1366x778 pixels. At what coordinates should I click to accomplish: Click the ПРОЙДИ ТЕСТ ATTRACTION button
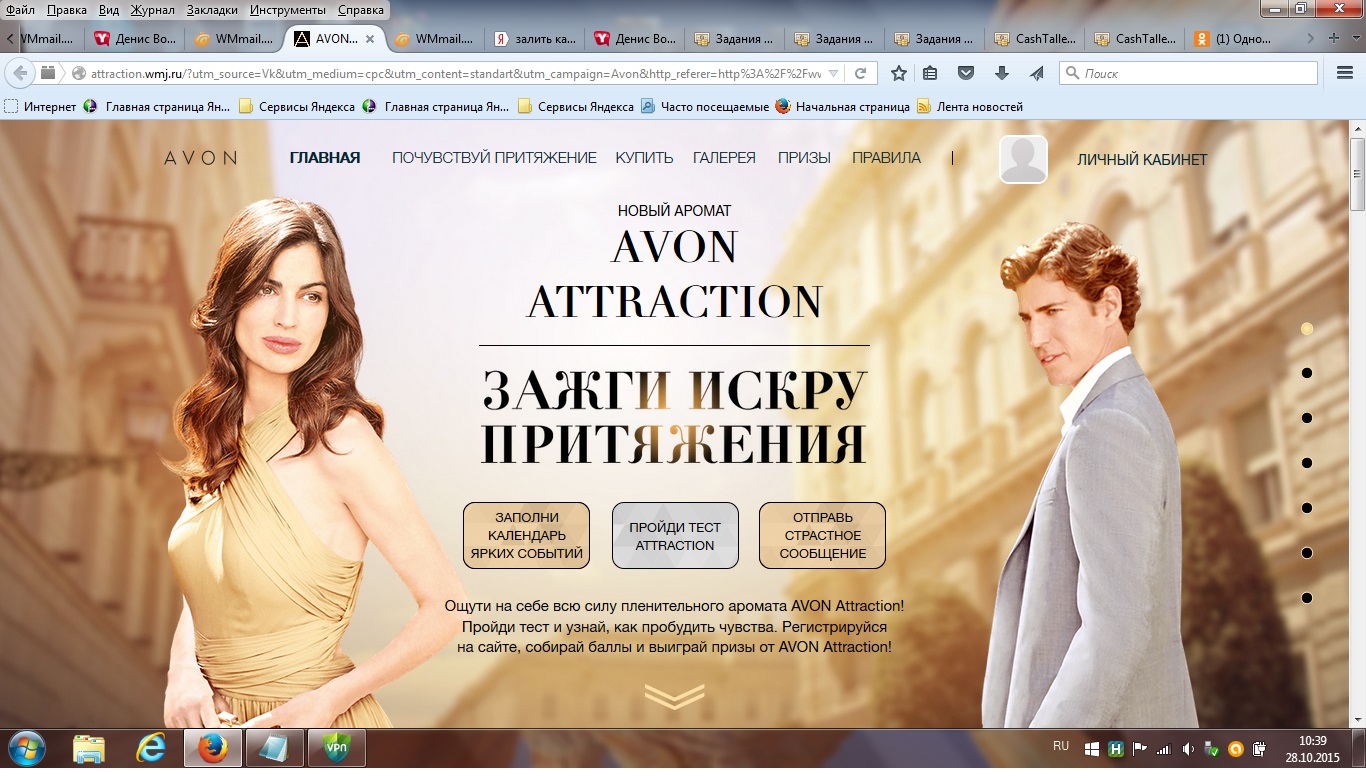coord(675,535)
